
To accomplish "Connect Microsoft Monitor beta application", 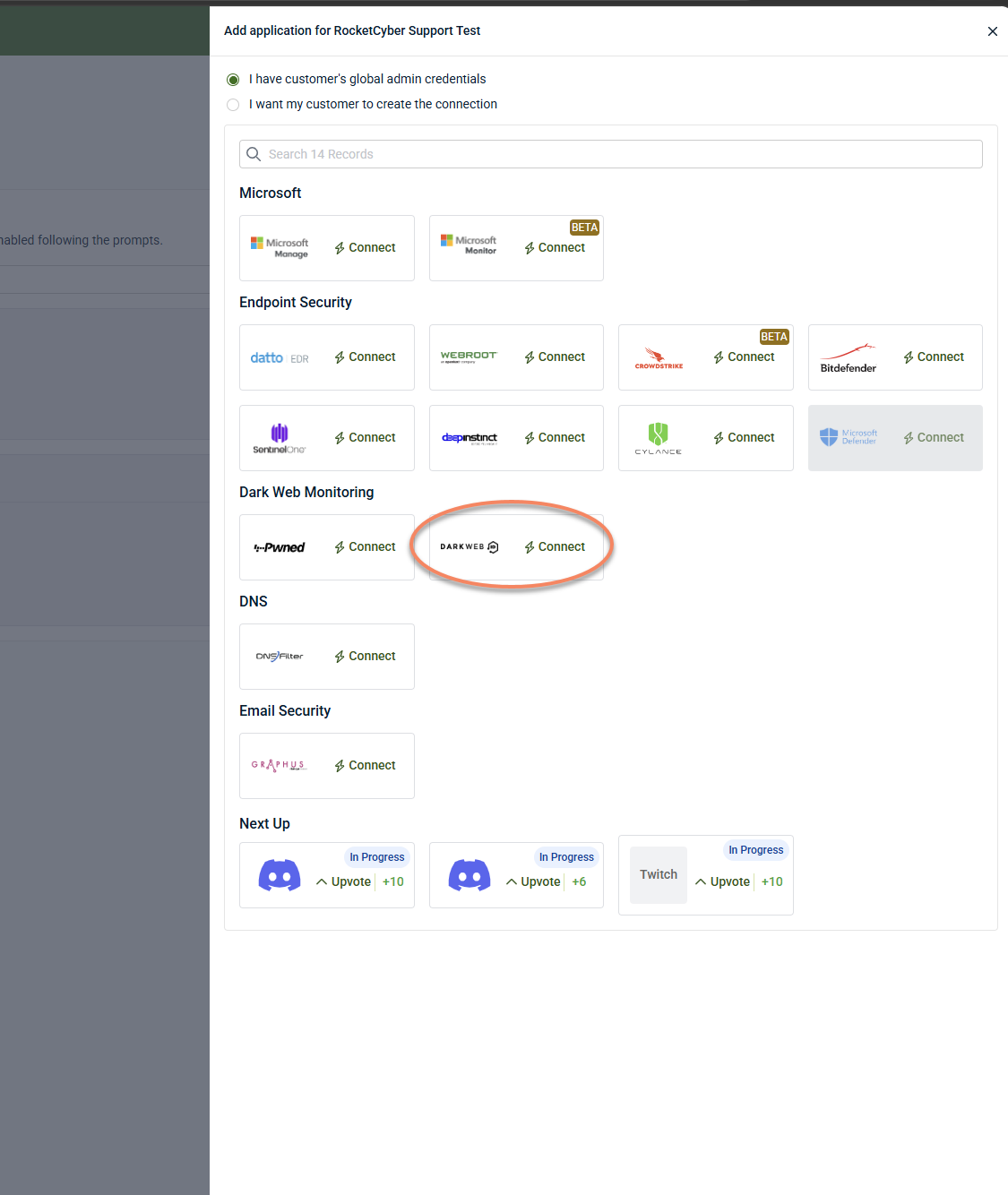I will click(555, 247).
